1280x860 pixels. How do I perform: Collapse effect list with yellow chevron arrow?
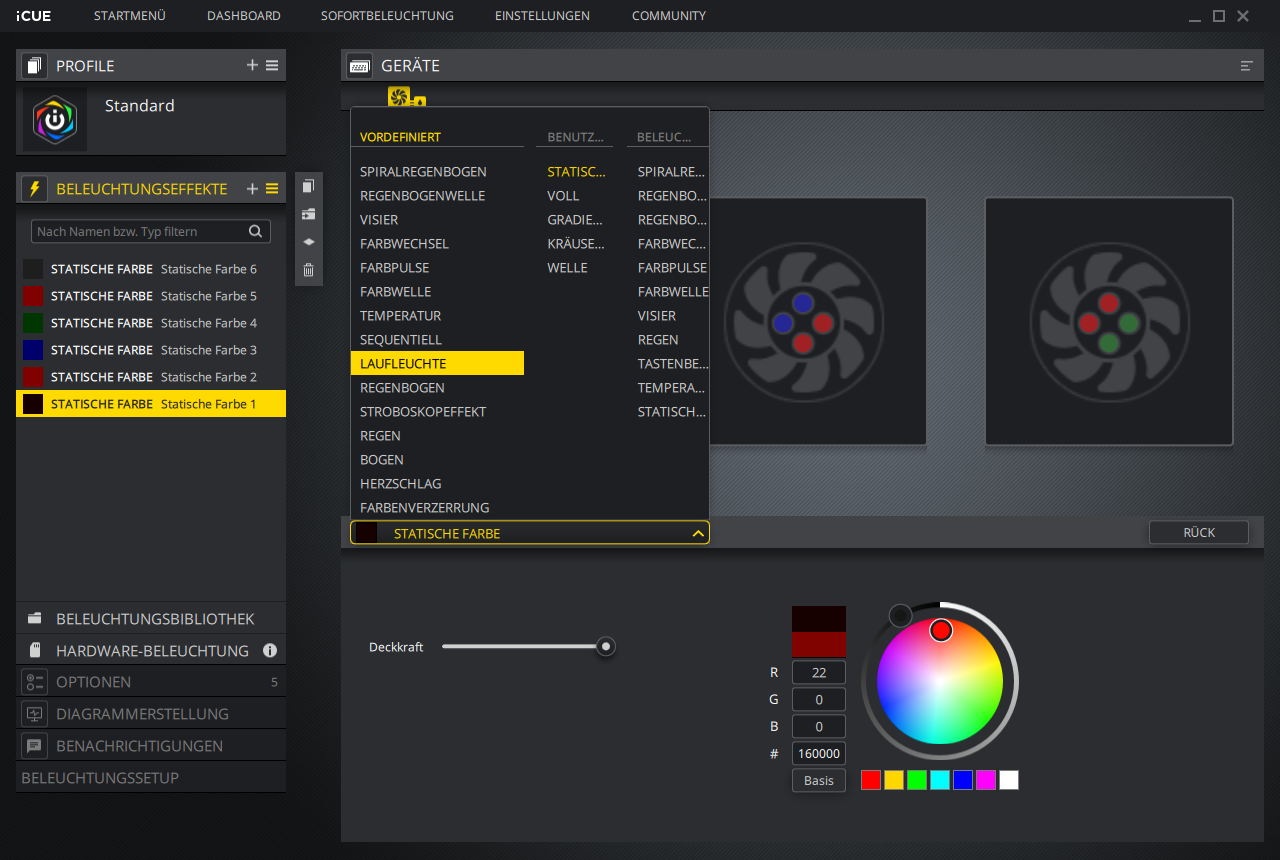[698, 534]
